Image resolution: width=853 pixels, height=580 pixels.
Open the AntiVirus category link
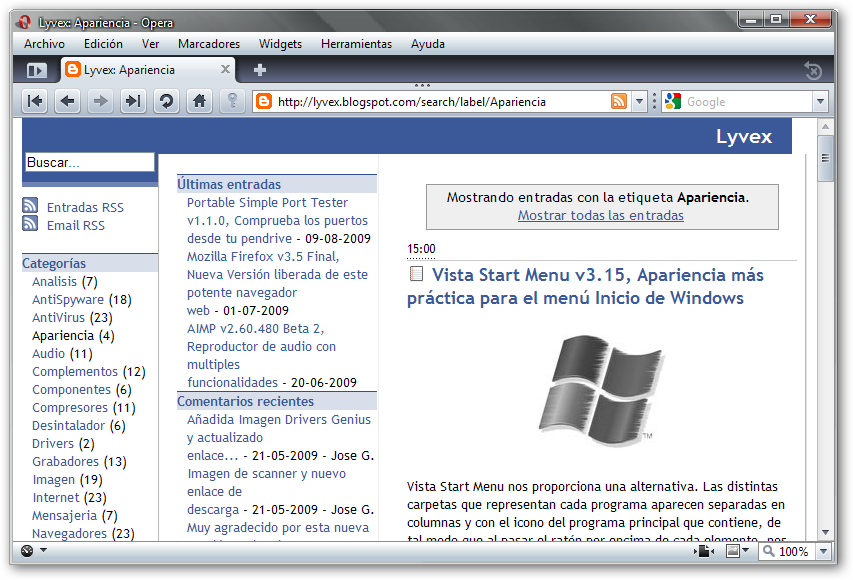coord(58,318)
